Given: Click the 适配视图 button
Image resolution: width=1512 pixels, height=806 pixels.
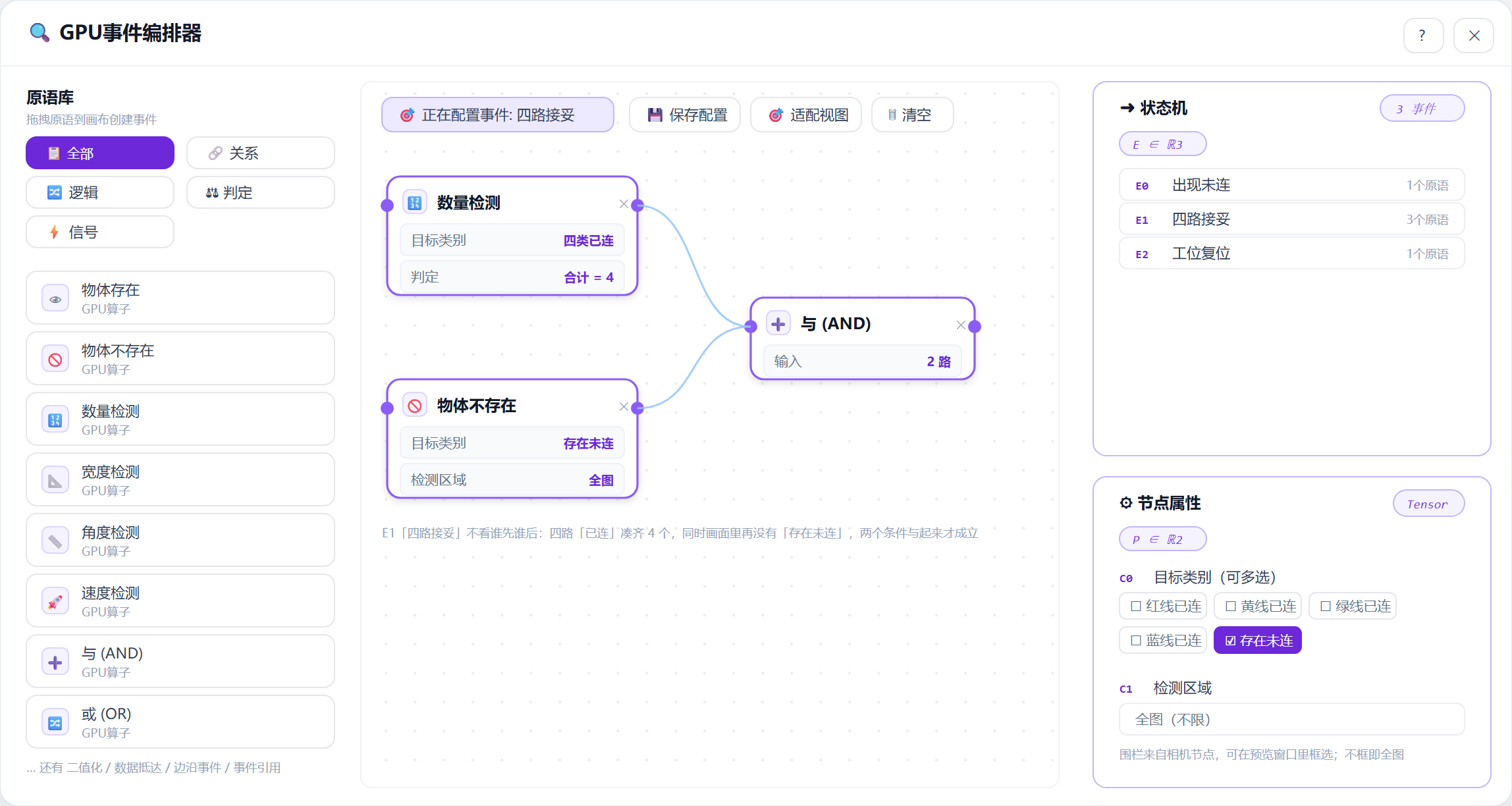Looking at the screenshot, I should tap(806, 115).
